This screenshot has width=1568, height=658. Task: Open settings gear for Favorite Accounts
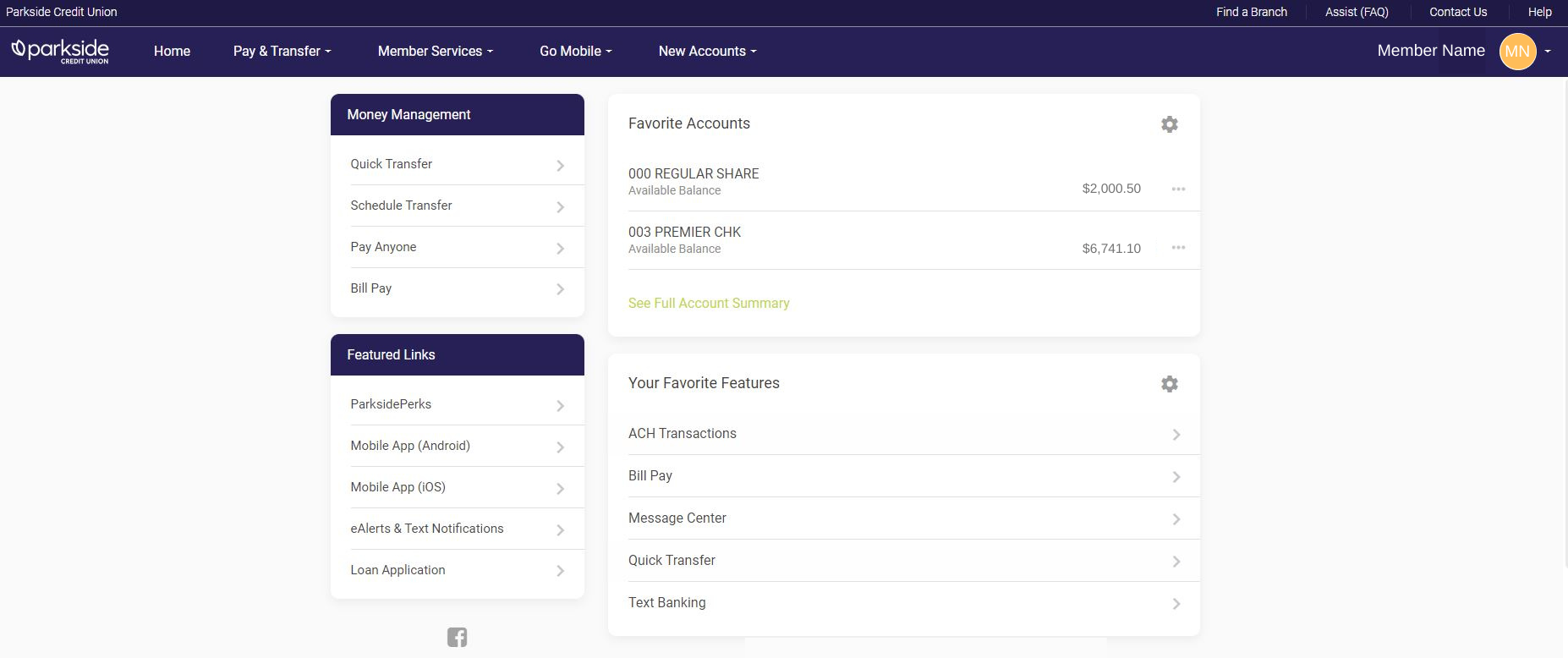[x=1170, y=124]
